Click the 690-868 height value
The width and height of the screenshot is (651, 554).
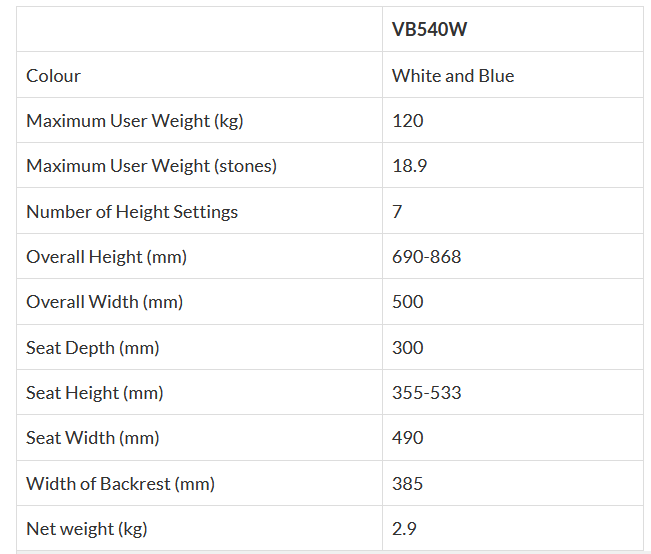point(427,257)
